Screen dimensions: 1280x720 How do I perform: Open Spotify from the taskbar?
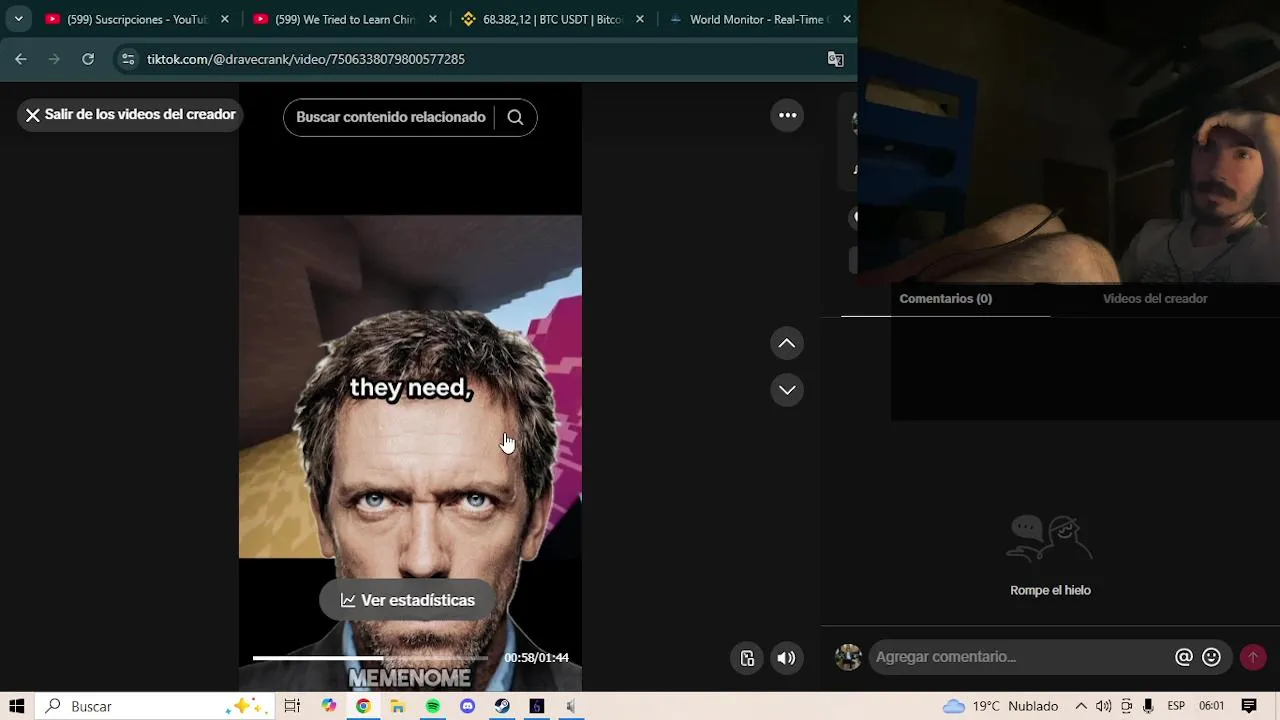(433, 706)
